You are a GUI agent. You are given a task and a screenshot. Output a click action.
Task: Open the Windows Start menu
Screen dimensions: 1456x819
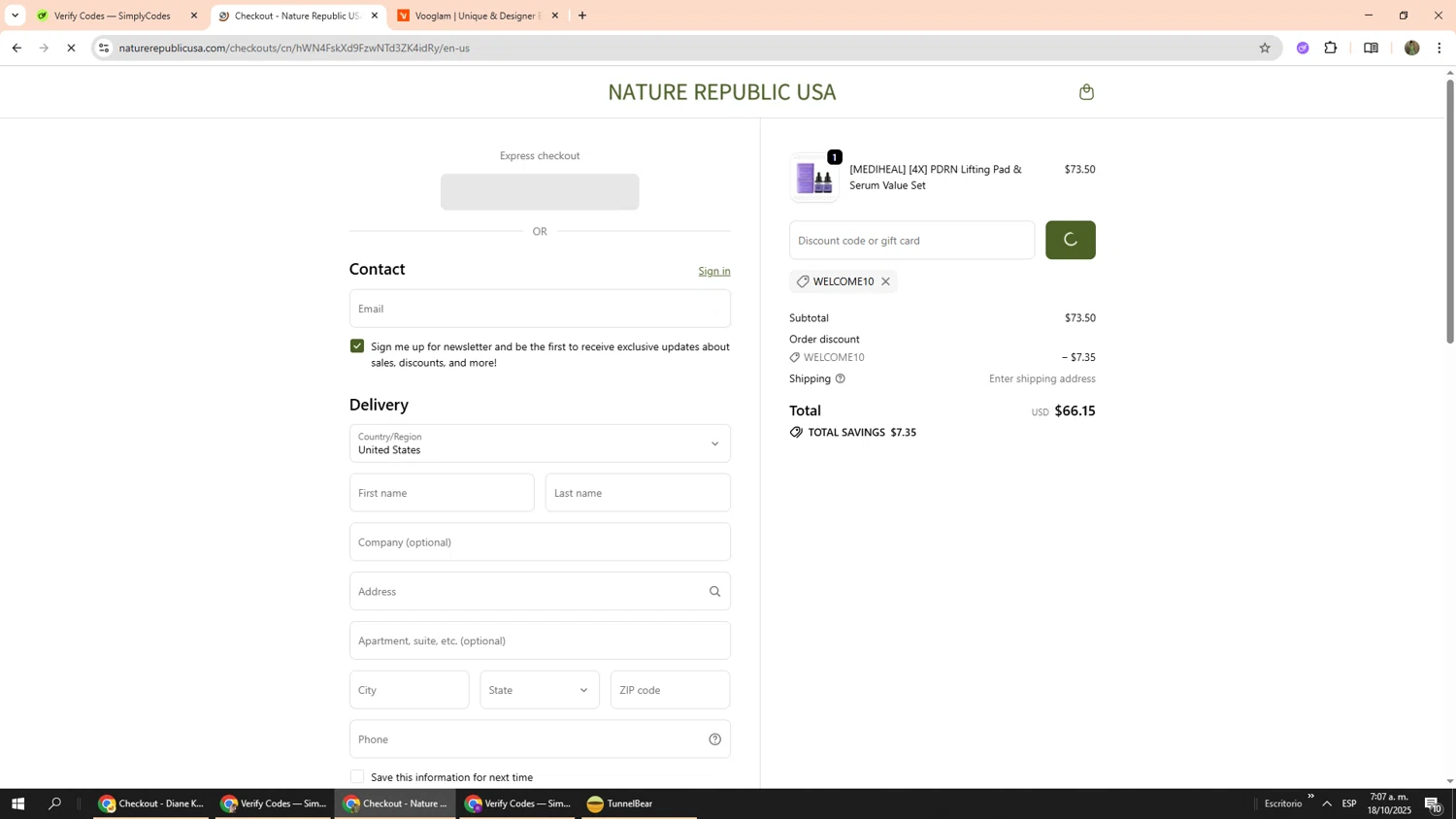click(x=17, y=803)
